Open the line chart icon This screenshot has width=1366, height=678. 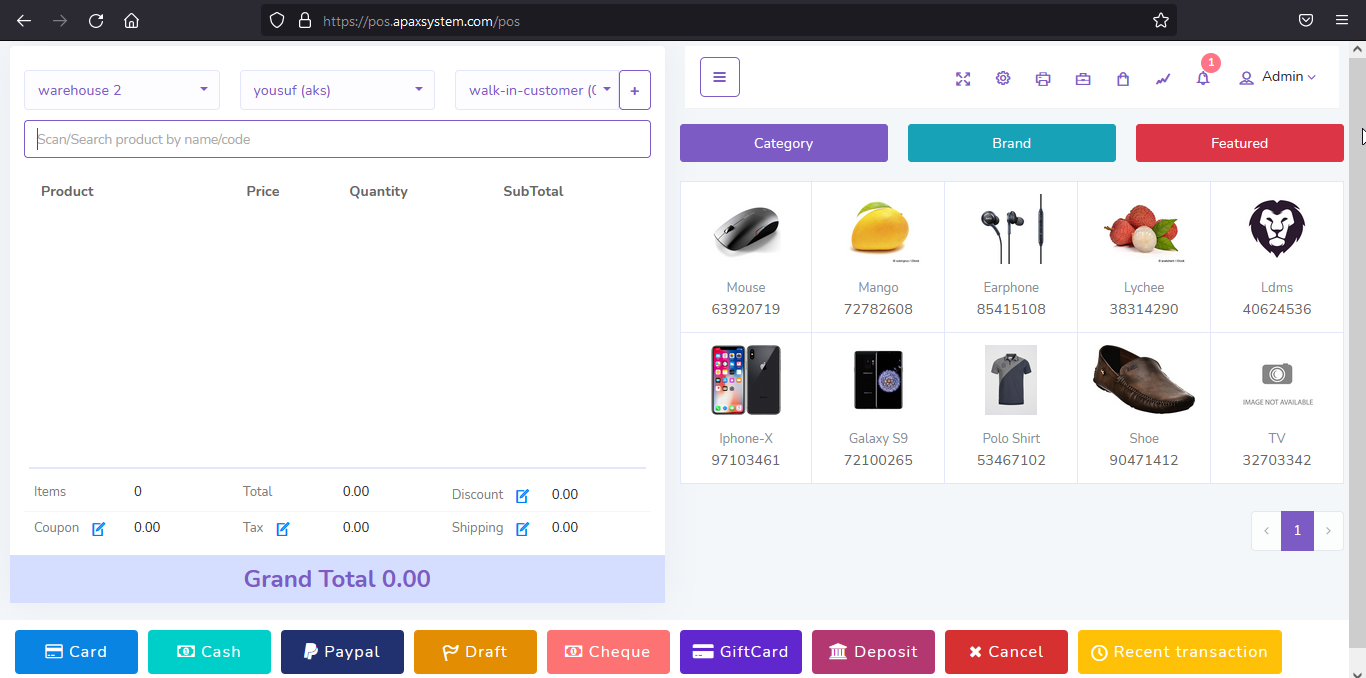(x=1163, y=79)
